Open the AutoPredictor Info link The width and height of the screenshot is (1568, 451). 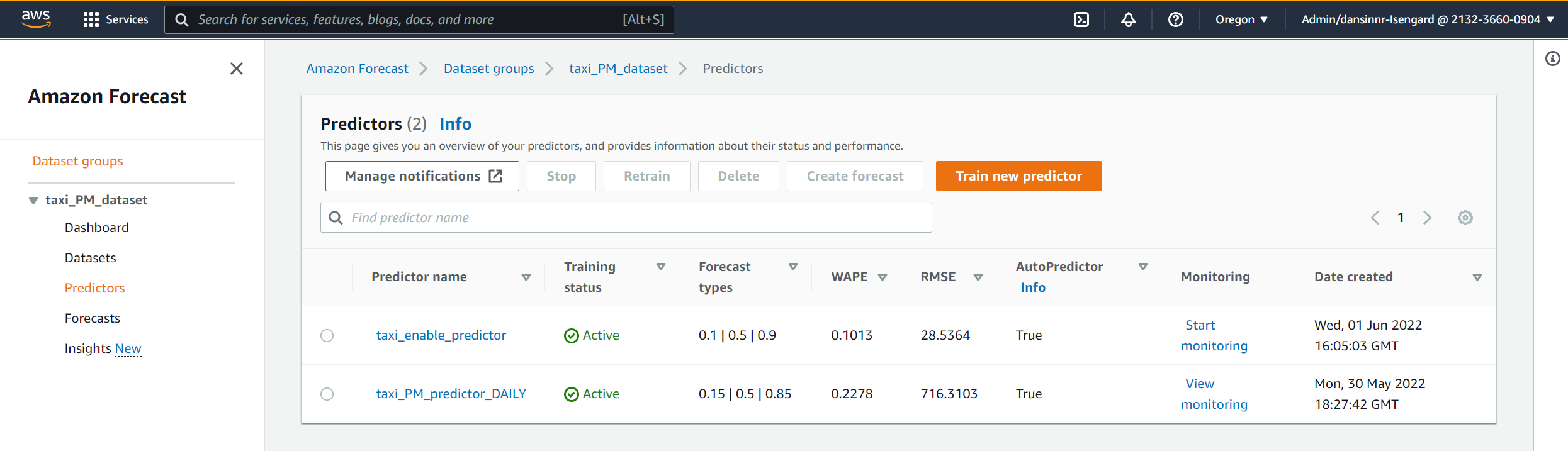pos(1033,287)
